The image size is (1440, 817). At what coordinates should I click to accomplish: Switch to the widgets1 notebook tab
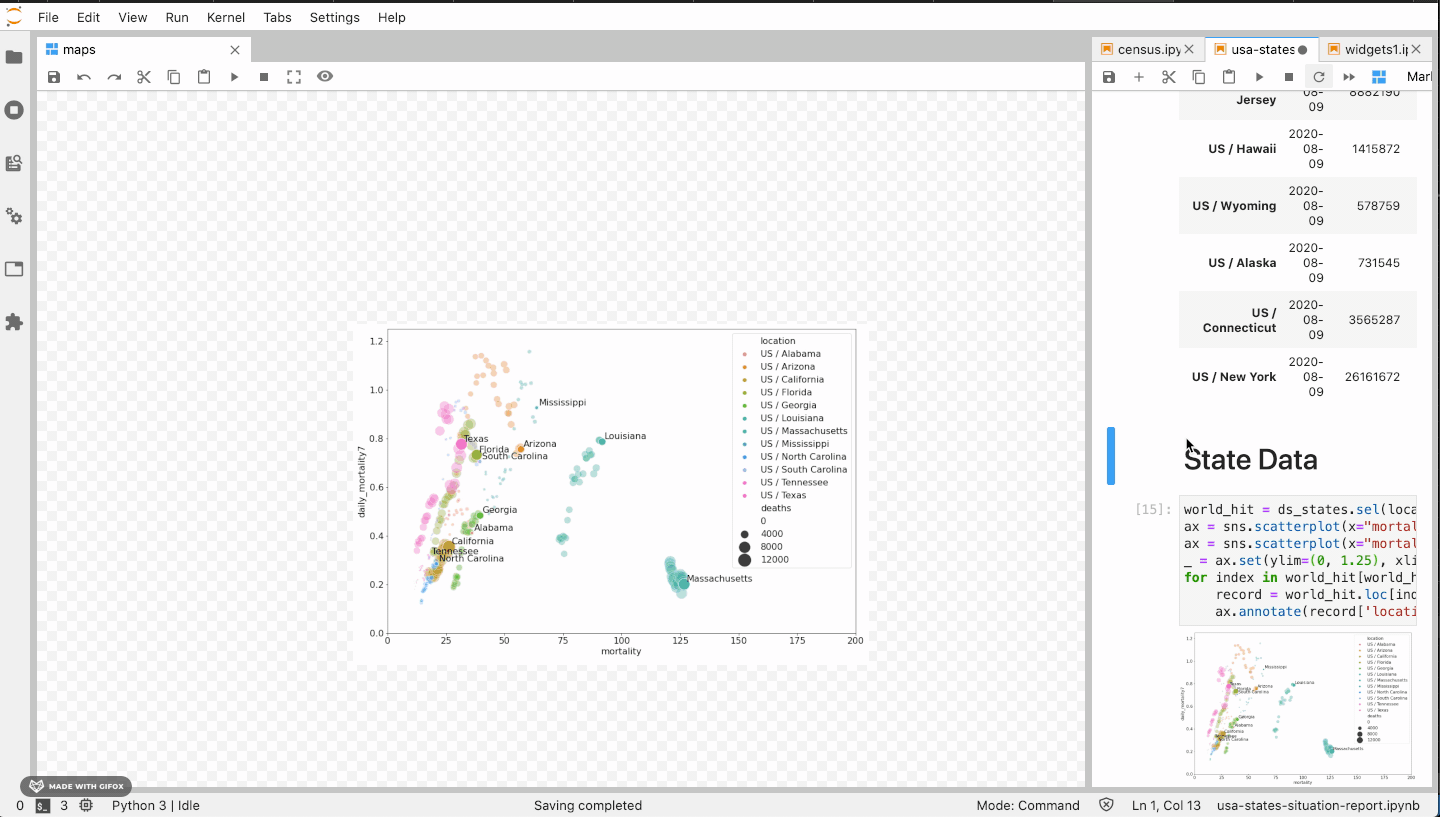1375,49
